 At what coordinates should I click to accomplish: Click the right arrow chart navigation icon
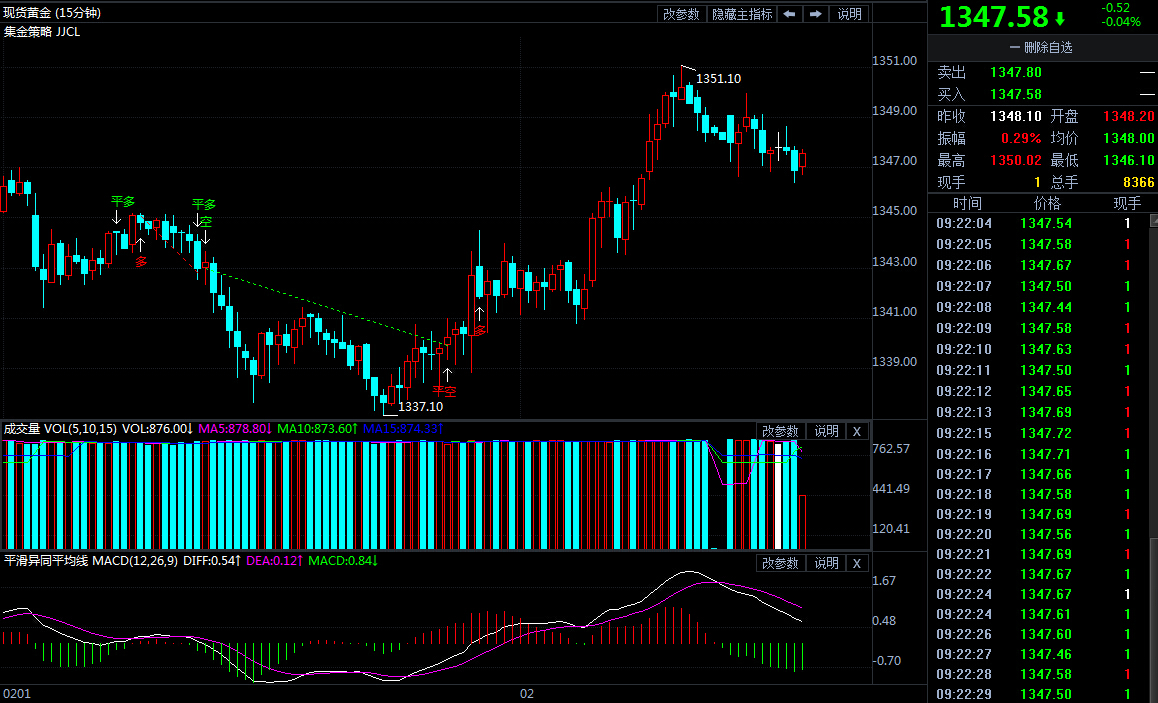[x=815, y=14]
